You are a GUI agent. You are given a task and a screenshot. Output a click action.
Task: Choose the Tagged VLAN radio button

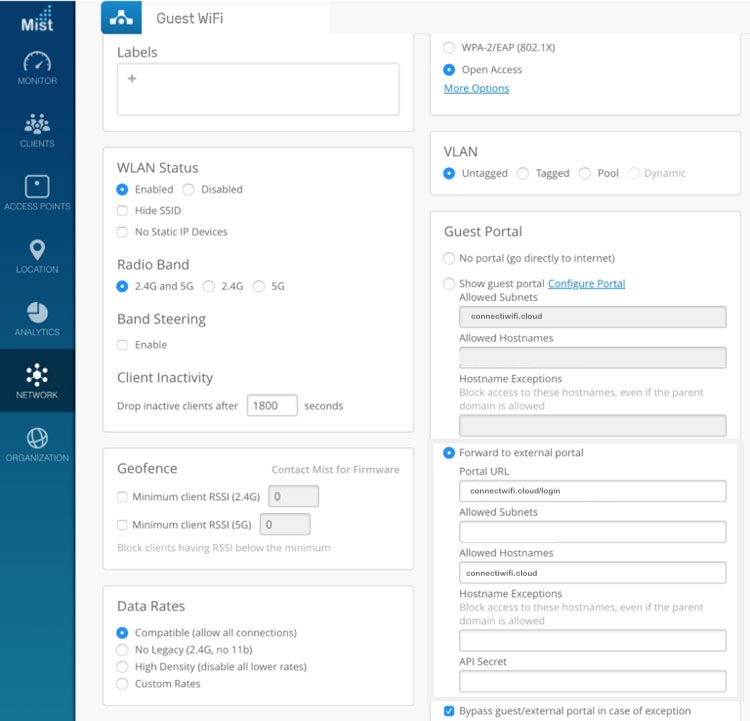[523, 173]
